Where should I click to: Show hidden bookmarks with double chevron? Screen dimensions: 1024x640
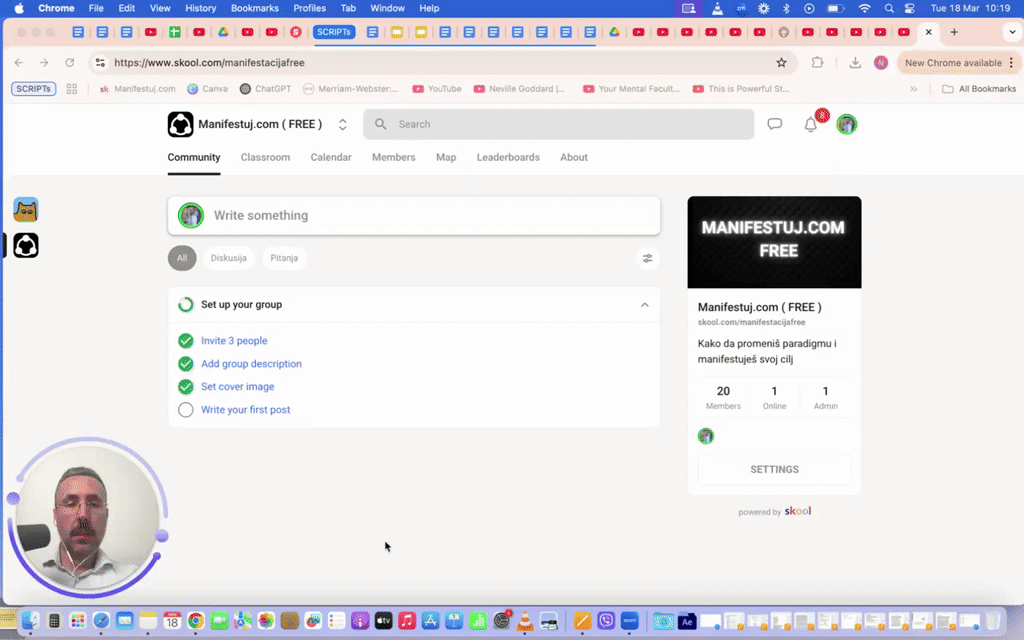[x=914, y=89]
